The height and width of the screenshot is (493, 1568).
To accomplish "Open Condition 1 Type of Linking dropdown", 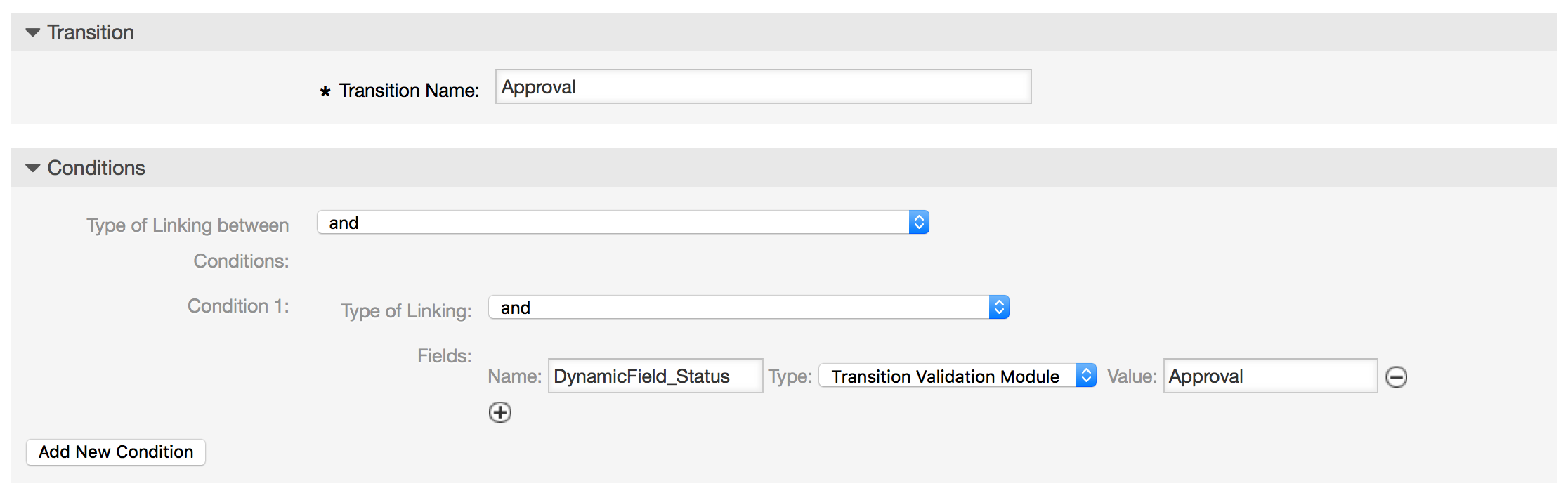I will [748, 308].
